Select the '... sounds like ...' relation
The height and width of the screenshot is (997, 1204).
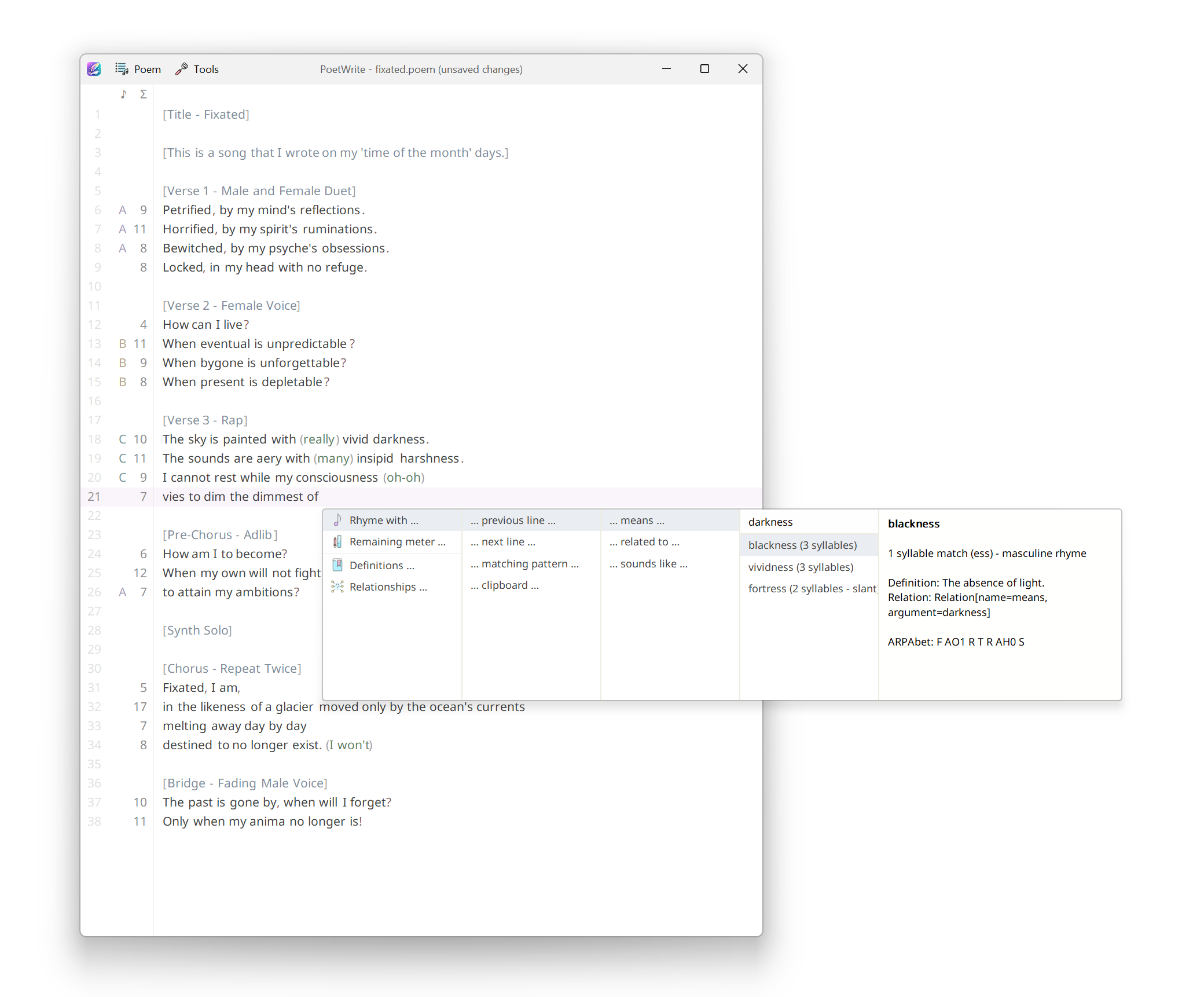point(670,564)
